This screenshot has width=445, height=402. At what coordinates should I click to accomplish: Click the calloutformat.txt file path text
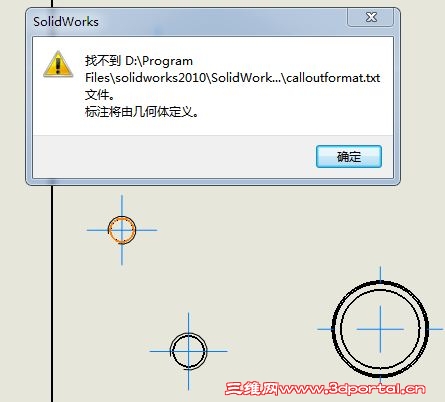pos(232,78)
